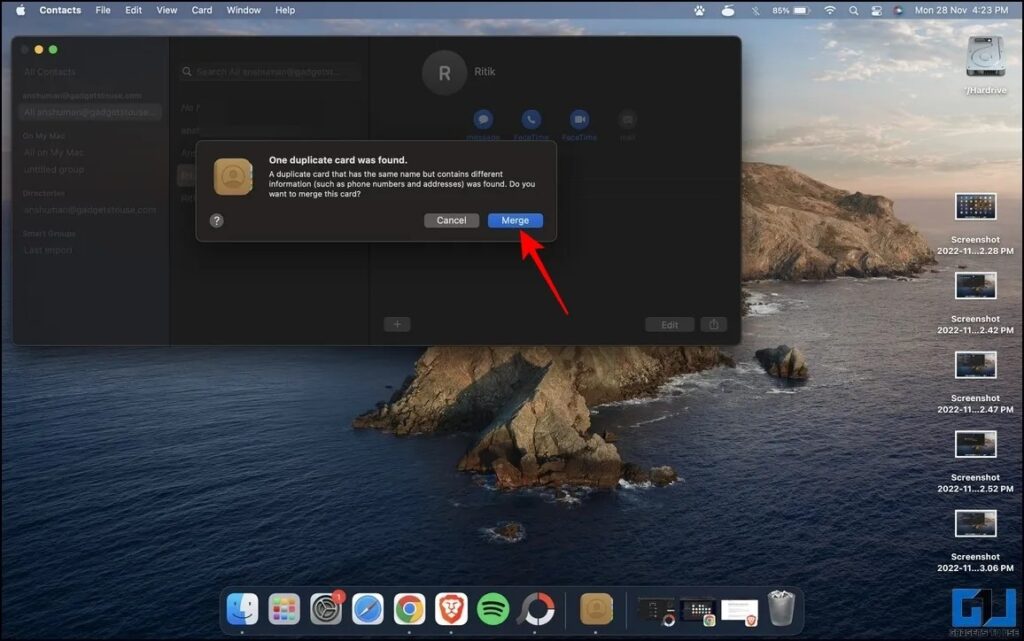Open Brave browser from the Dock
This screenshot has width=1024, height=641.
coord(451,608)
